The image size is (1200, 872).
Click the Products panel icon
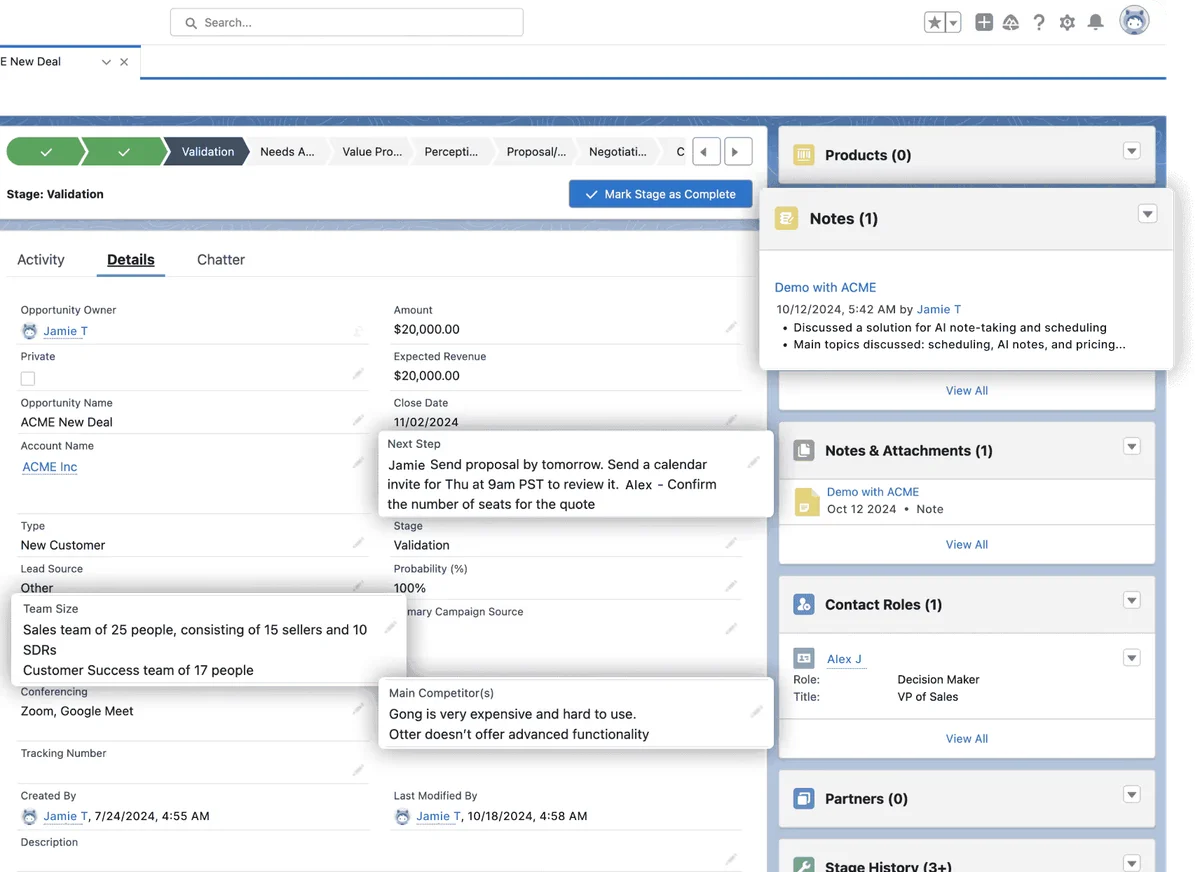pos(806,155)
